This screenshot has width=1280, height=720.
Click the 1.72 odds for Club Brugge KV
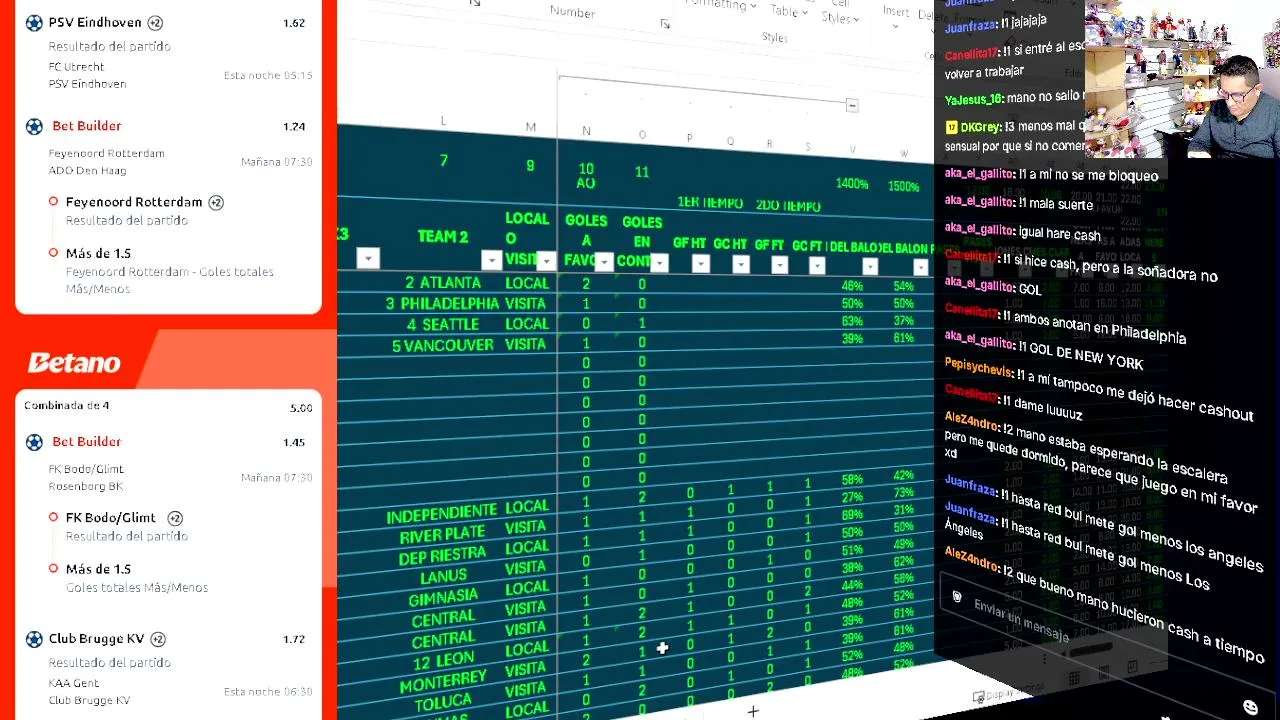(293, 639)
